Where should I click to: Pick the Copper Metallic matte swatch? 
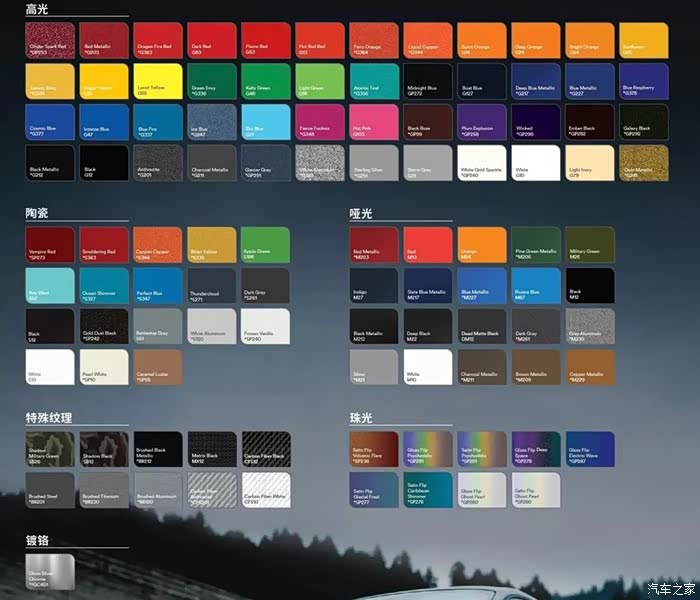[590, 368]
